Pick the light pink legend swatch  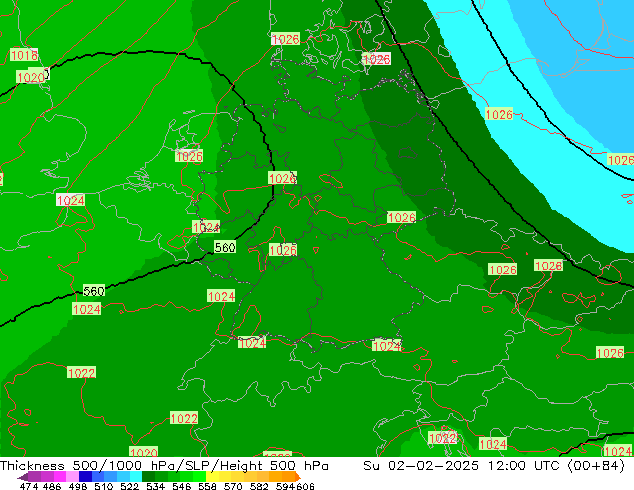tap(72, 477)
